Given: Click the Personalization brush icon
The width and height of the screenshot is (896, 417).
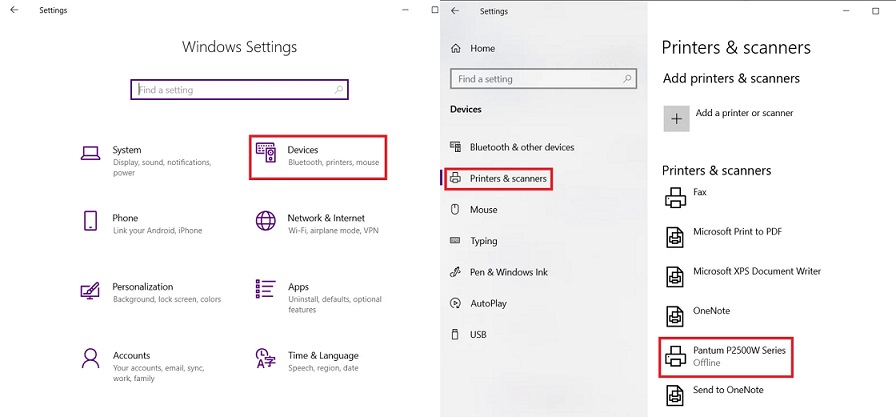Looking at the screenshot, I should [x=90, y=290].
